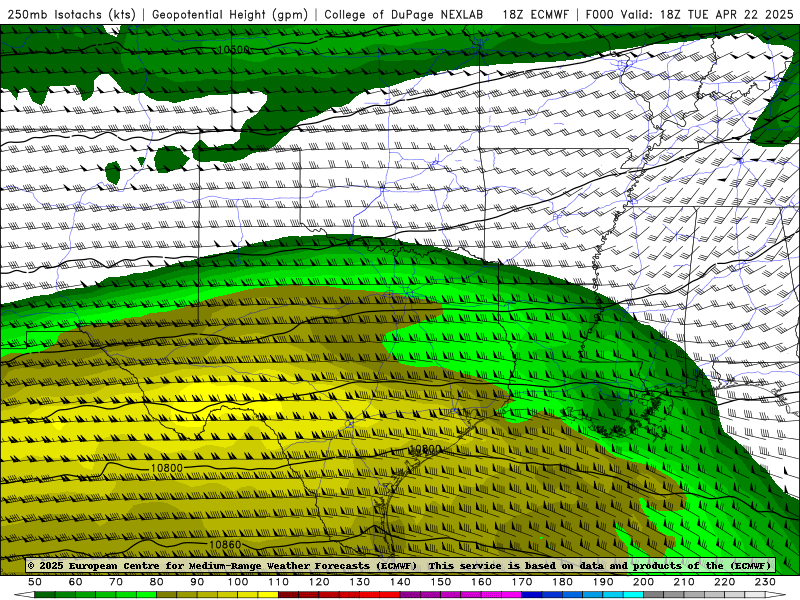Screen dimensions: 800x600
Task: Click the 60 value on the color scale
Action: click(x=75, y=582)
